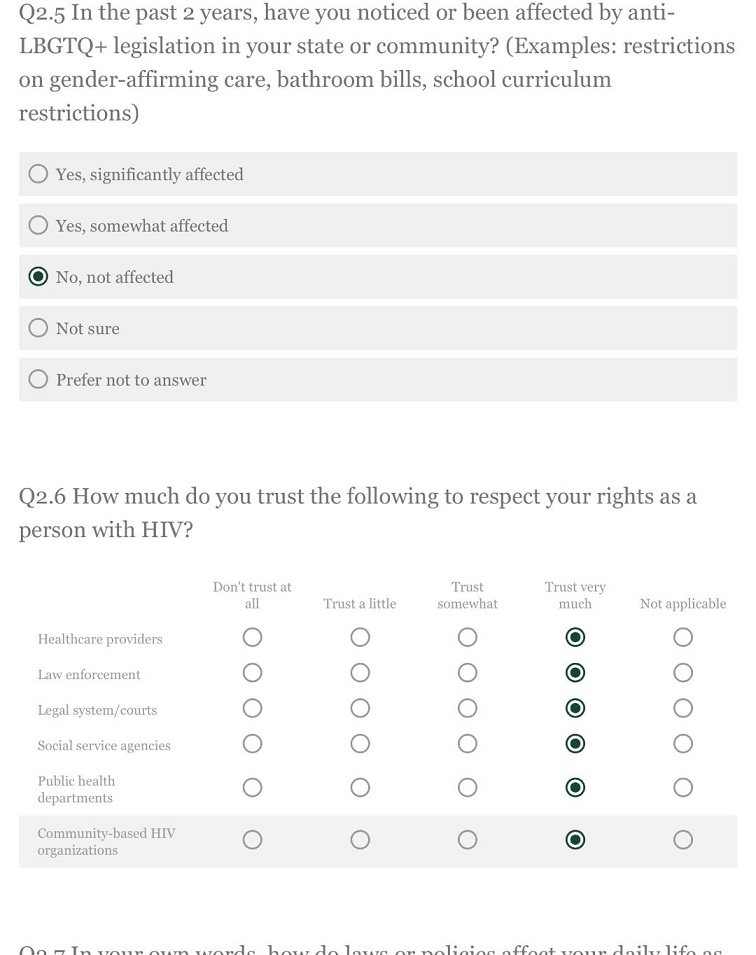Screen dimensions: 756x955
Task: Rate Community-based HIV organizations "Don't trust at all"
Action: coord(252,839)
